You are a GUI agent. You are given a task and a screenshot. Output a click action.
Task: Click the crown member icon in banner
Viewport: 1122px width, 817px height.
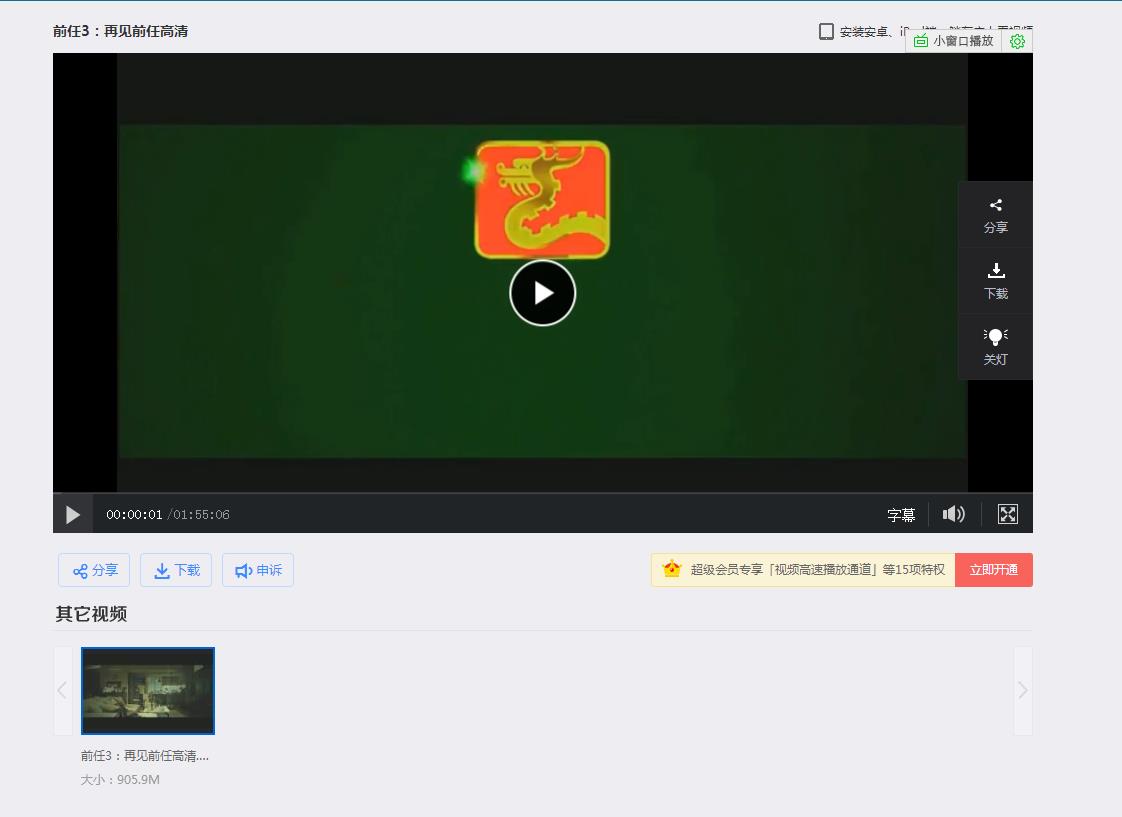671,569
